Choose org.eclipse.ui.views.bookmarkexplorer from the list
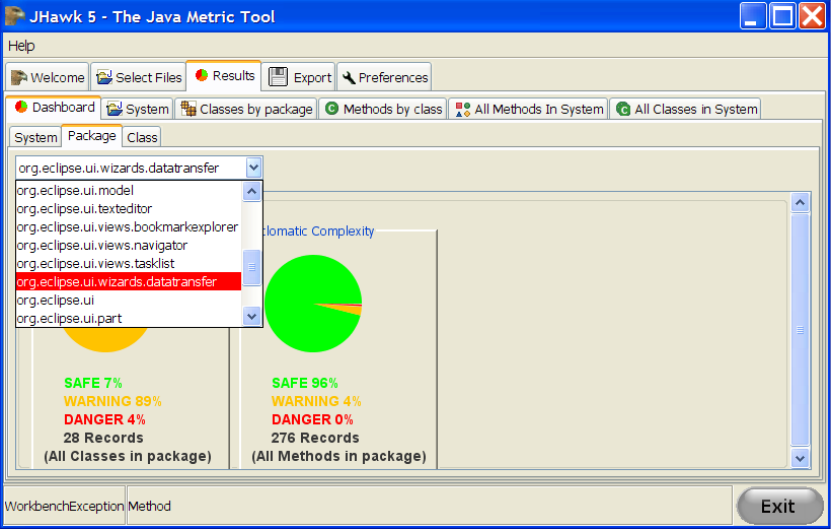The height and width of the screenshot is (529, 831). pos(128,227)
